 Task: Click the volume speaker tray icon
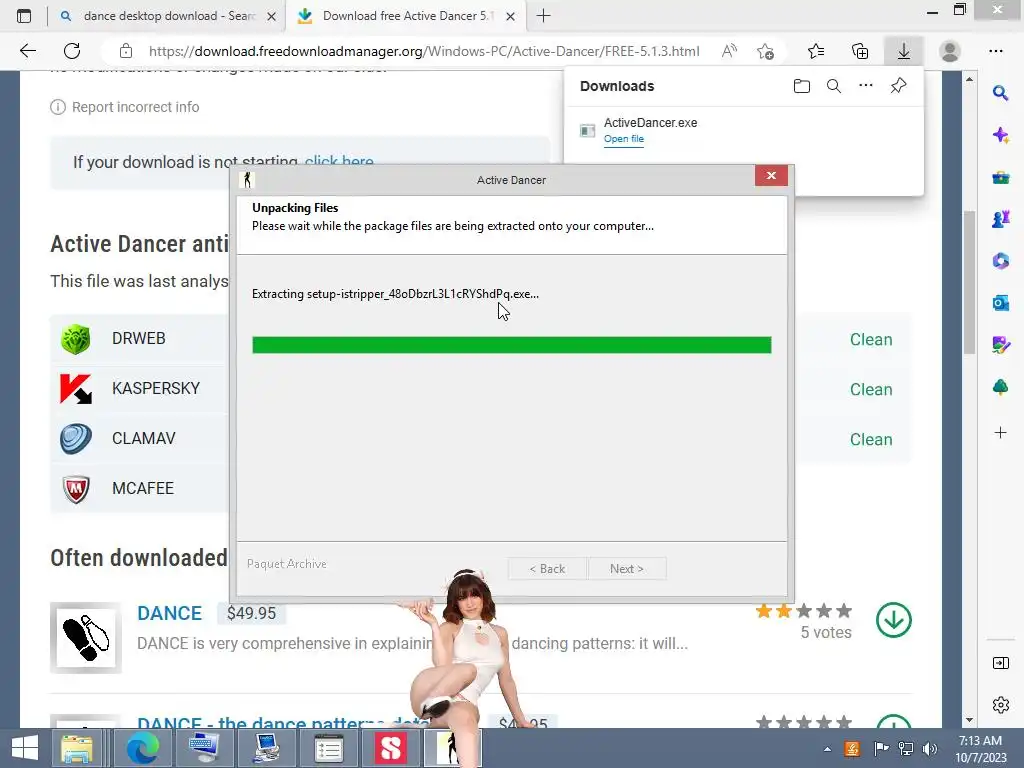tap(930, 749)
